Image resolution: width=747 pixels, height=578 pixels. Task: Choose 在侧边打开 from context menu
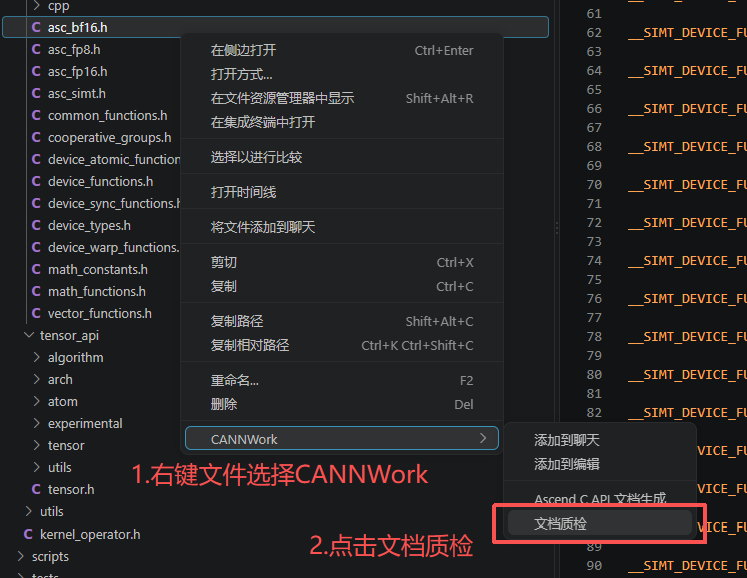342,51
